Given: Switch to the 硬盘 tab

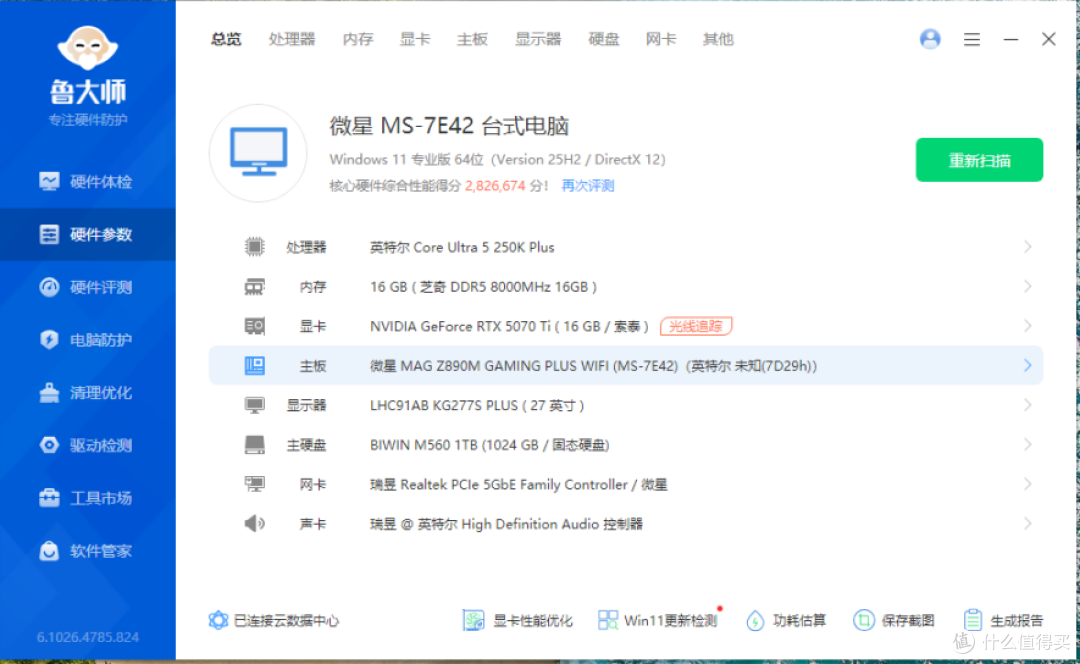Looking at the screenshot, I should click(604, 39).
